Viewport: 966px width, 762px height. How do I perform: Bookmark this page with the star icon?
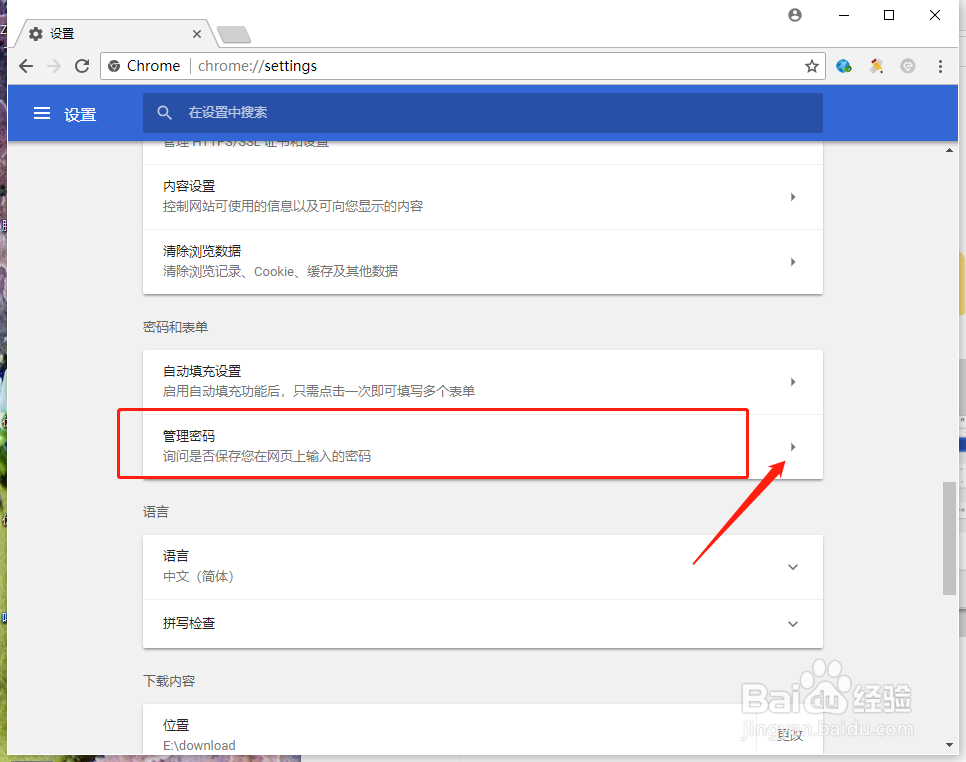click(x=811, y=66)
